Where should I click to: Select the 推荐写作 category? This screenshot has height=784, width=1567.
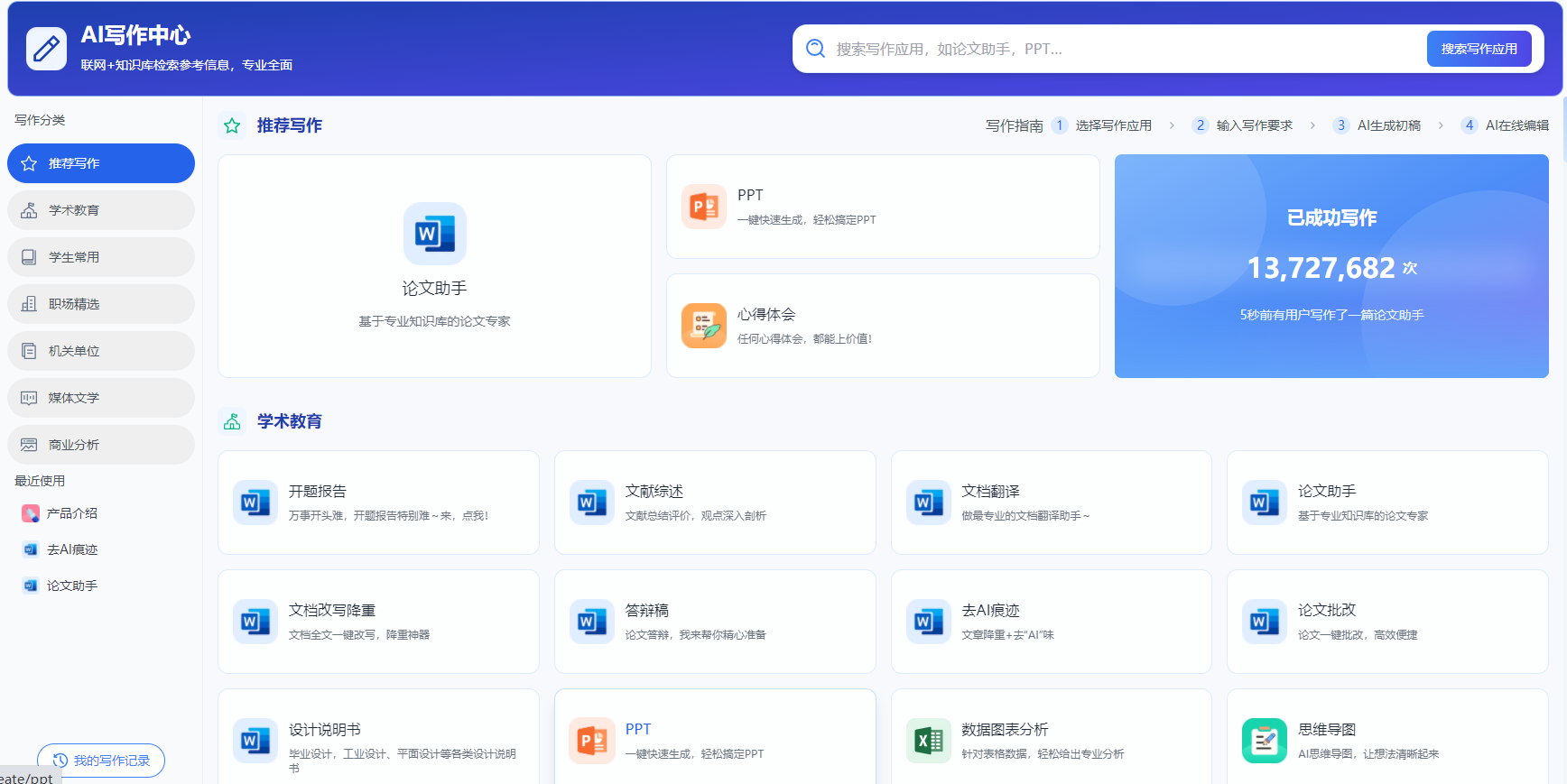(x=101, y=163)
